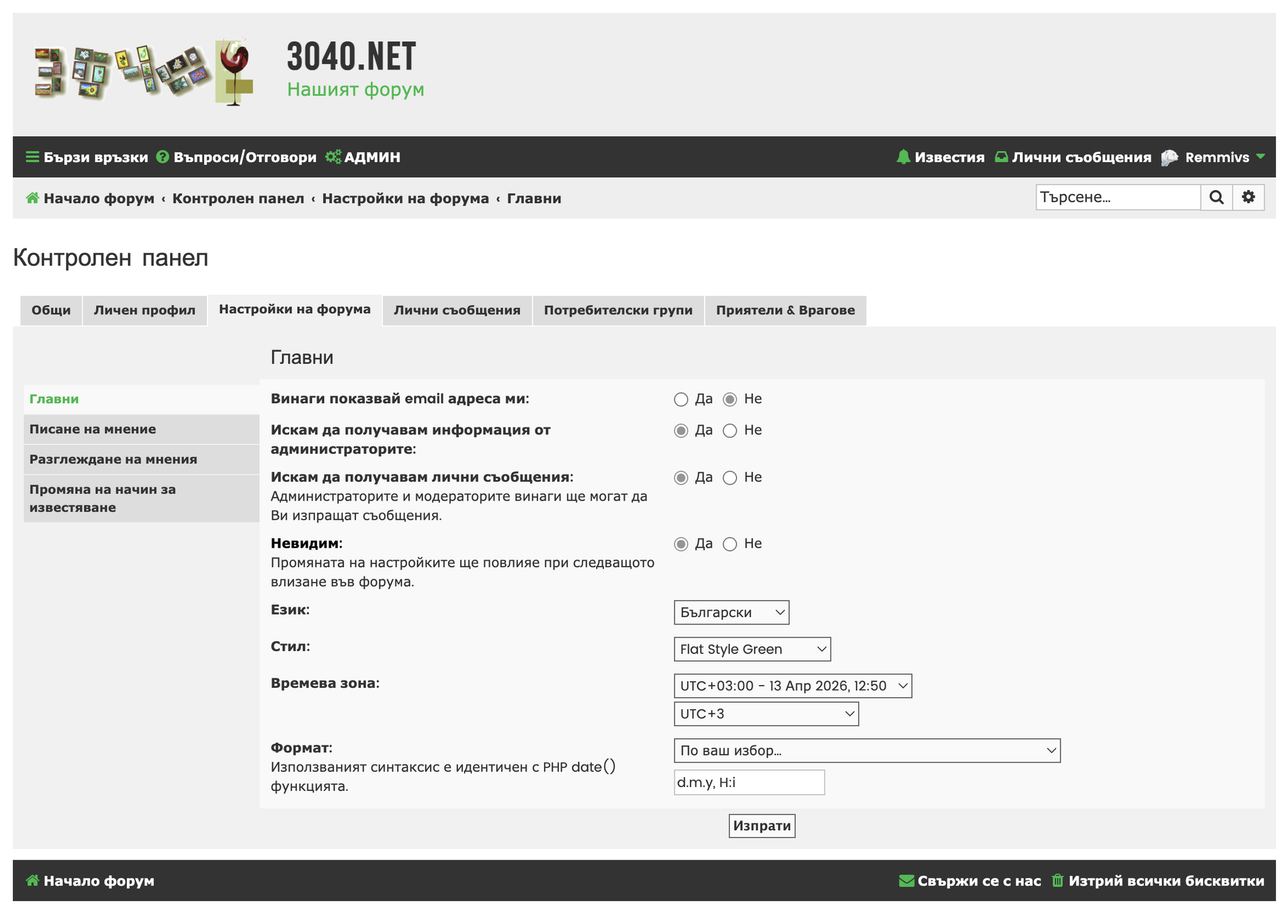This screenshot has height=913, width=1280.
Task: Select Да for always showing email address
Action: pyautogui.click(x=681, y=399)
